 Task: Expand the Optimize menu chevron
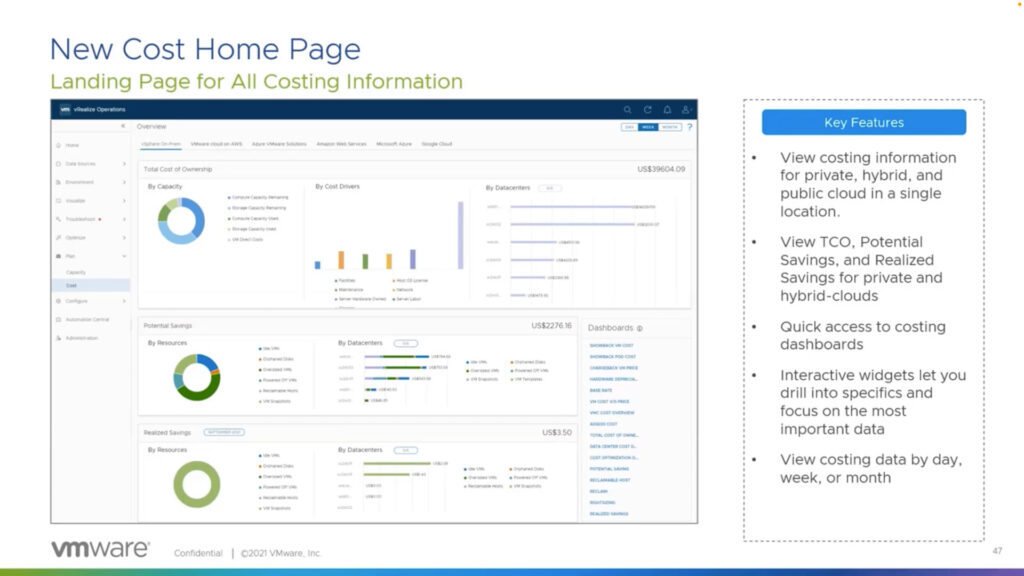coord(124,238)
